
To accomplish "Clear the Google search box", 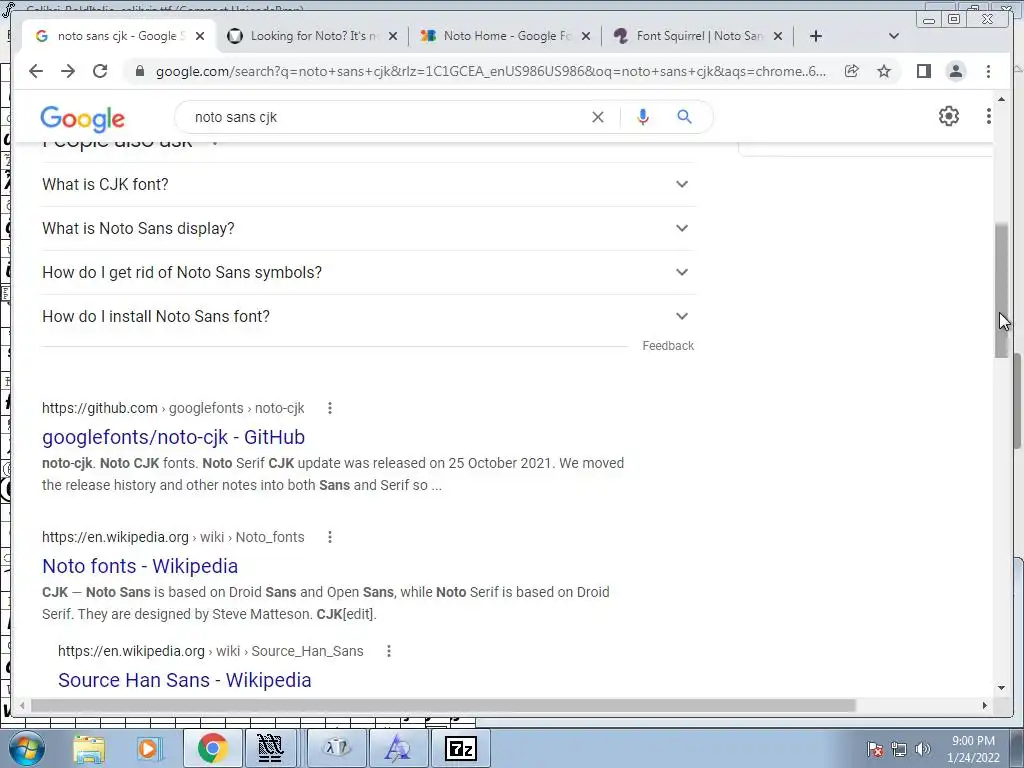I will tap(598, 117).
